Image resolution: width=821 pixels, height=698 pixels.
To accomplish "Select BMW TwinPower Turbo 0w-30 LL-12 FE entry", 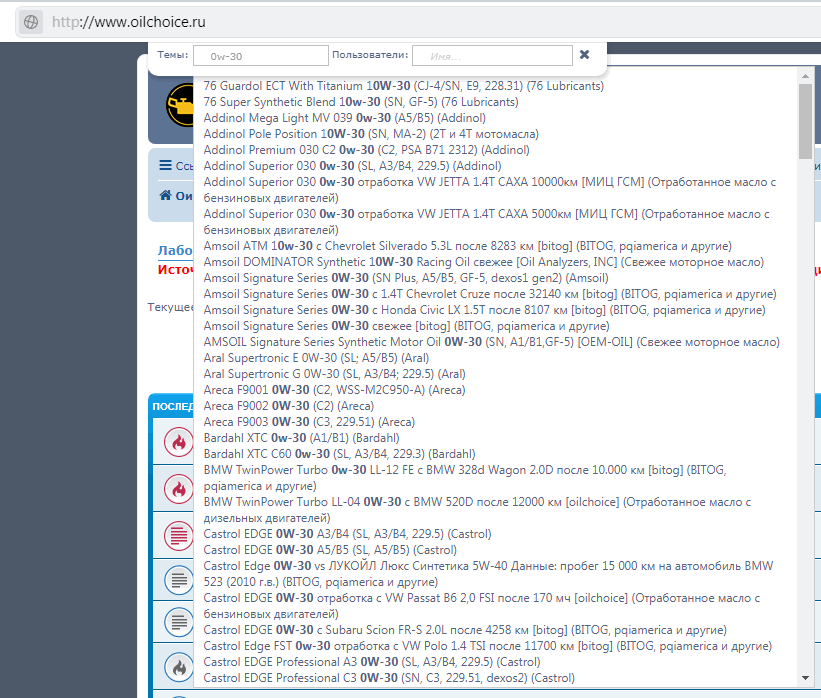I will tap(465, 478).
